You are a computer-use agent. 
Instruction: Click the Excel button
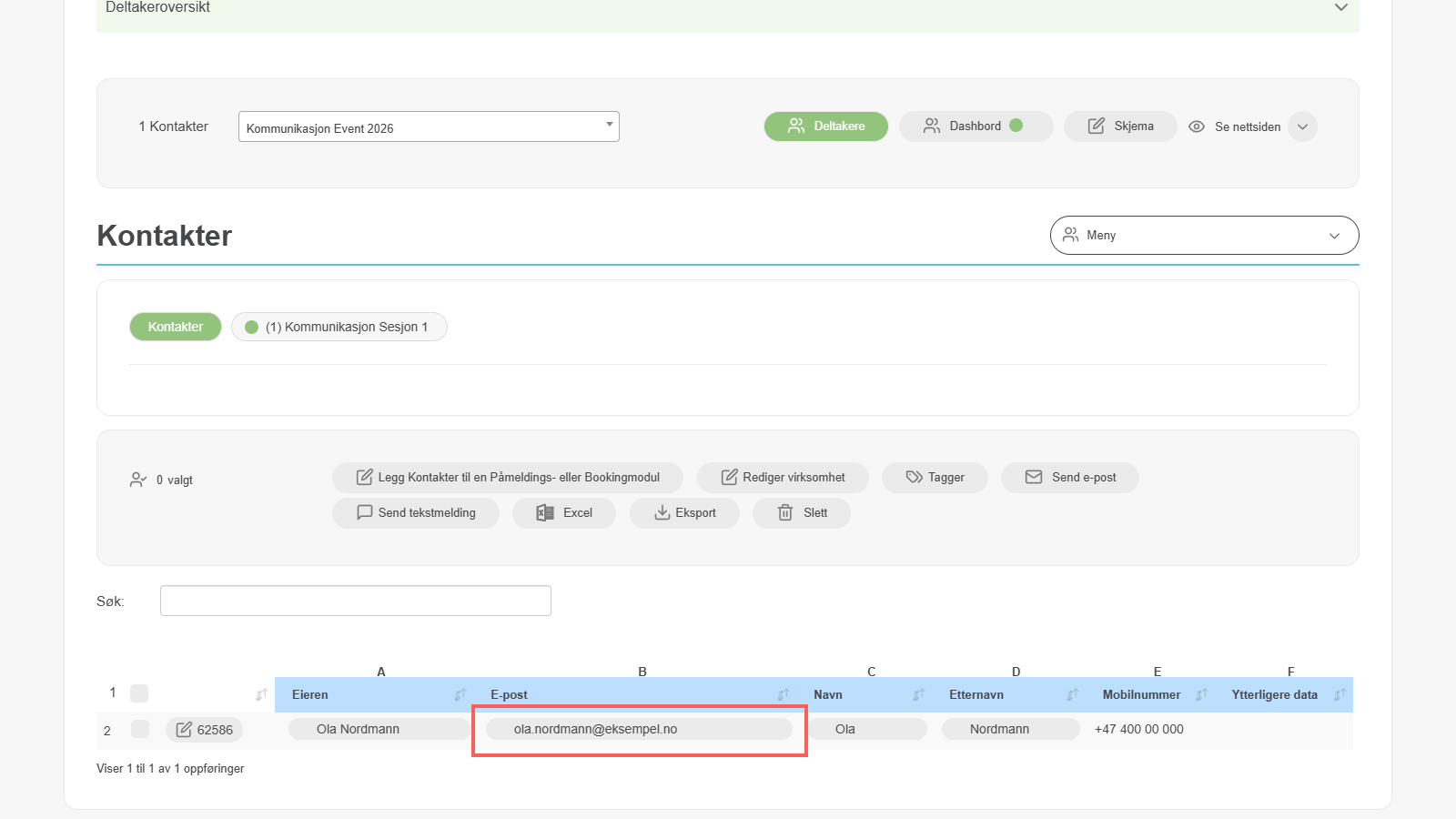click(564, 513)
